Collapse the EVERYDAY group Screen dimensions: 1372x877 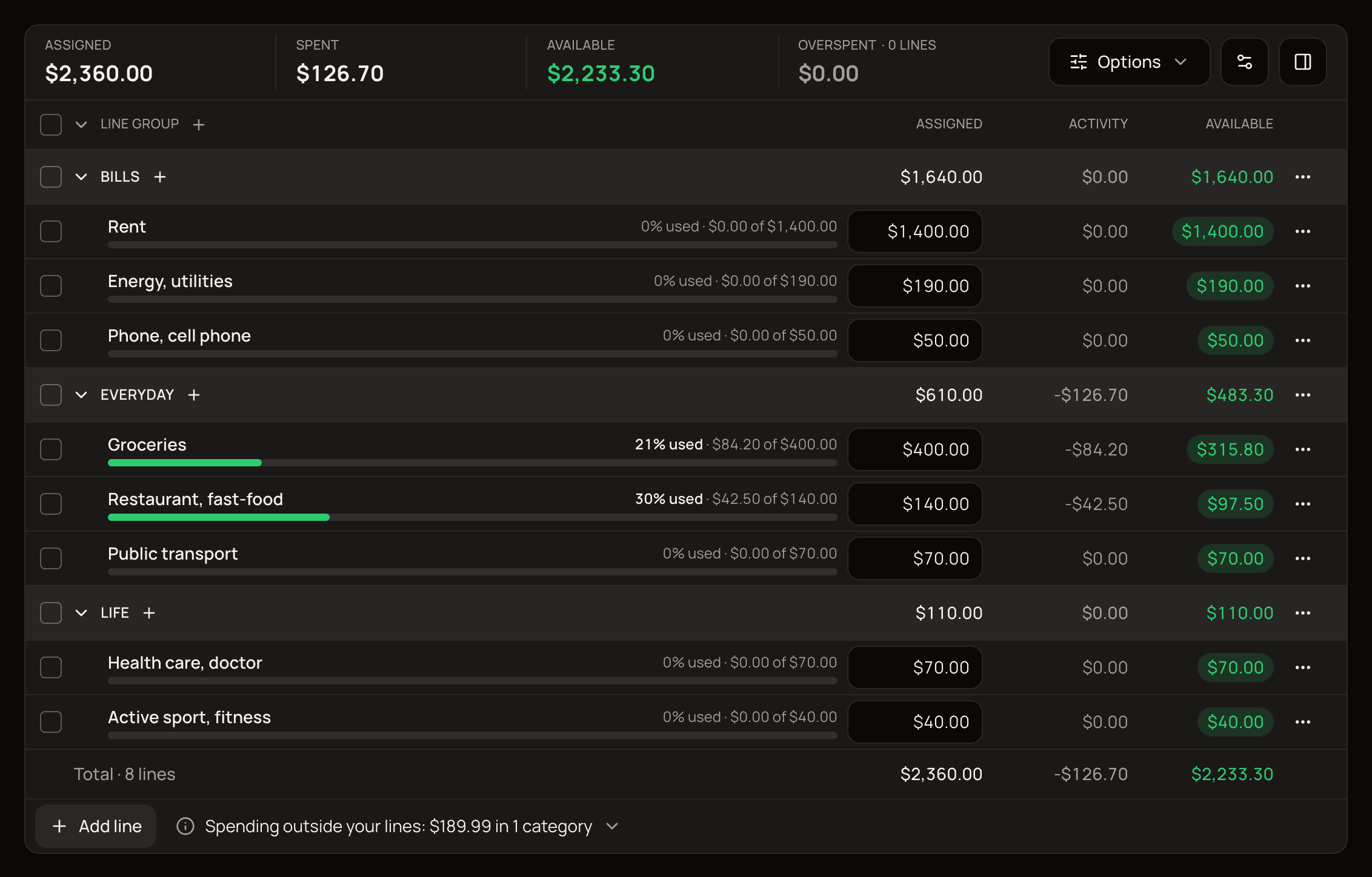81,395
